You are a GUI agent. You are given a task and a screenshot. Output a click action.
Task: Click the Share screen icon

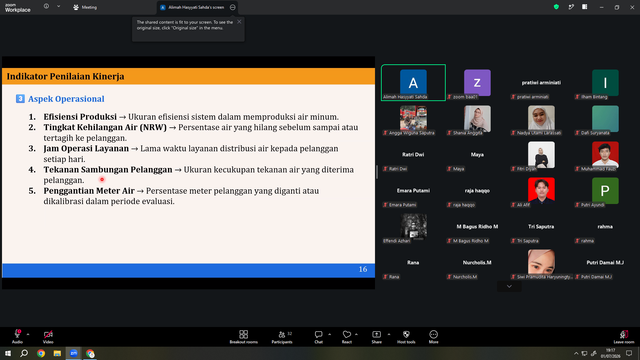376,334
